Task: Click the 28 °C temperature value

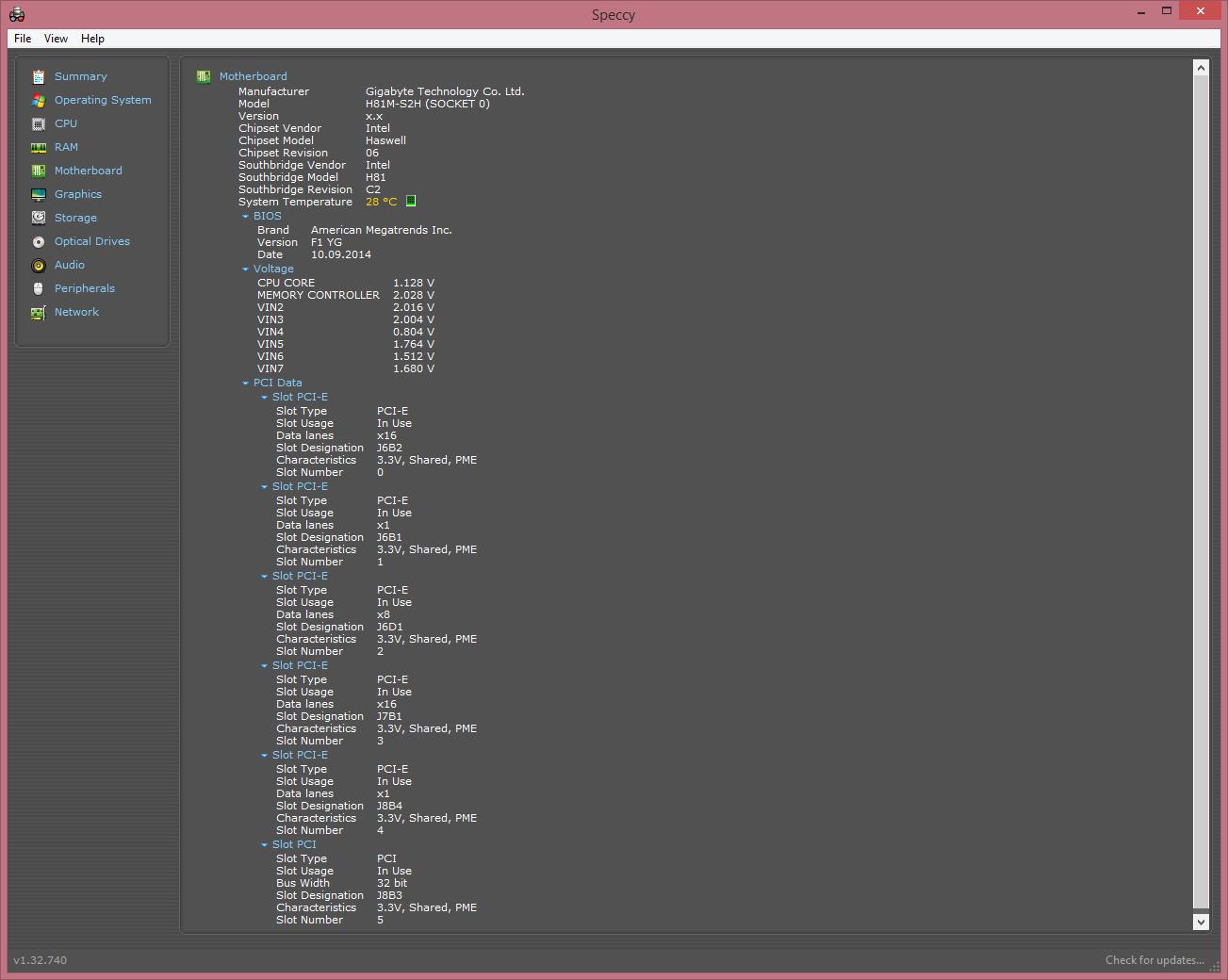Action: pos(381,202)
